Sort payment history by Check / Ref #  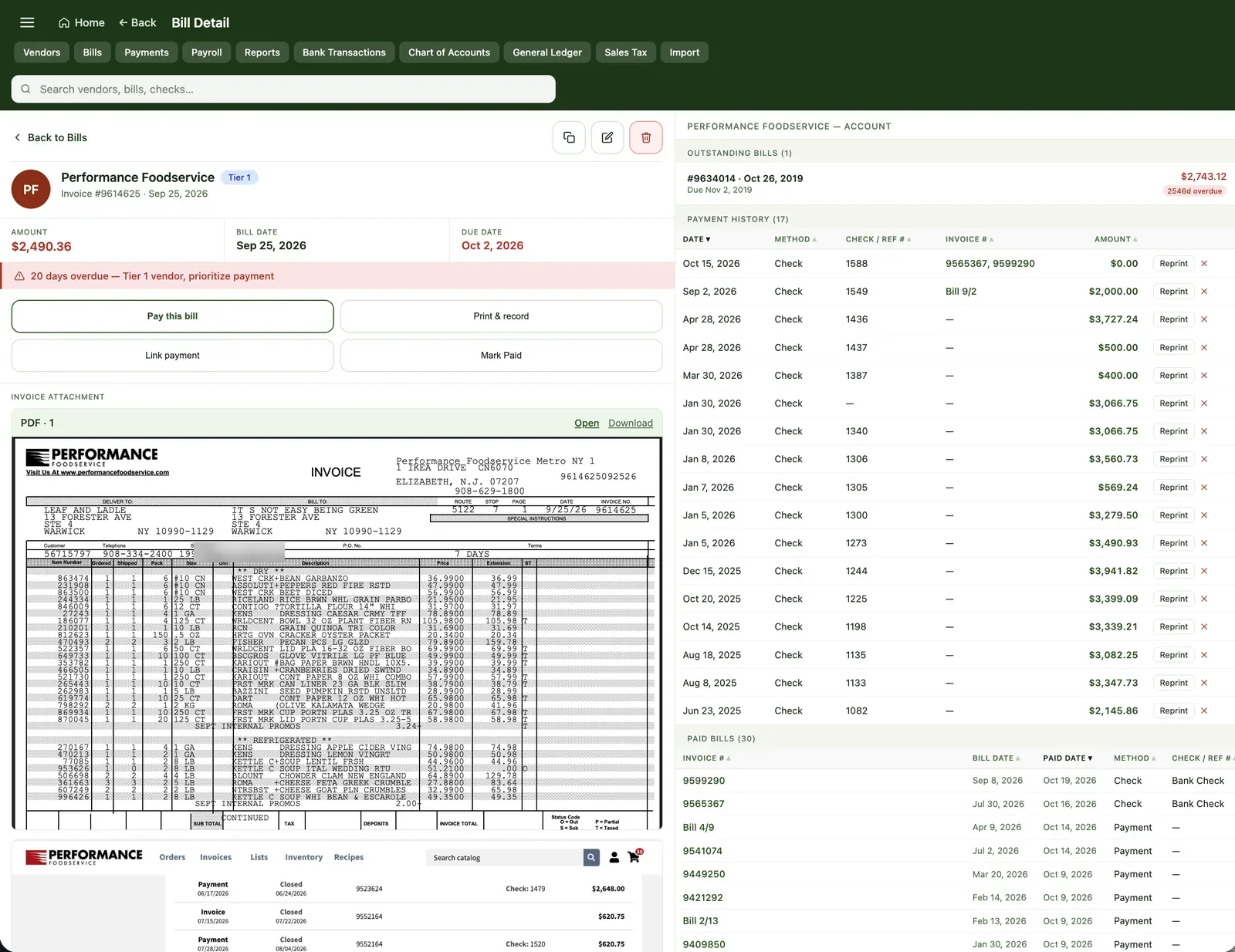[x=878, y=239]
